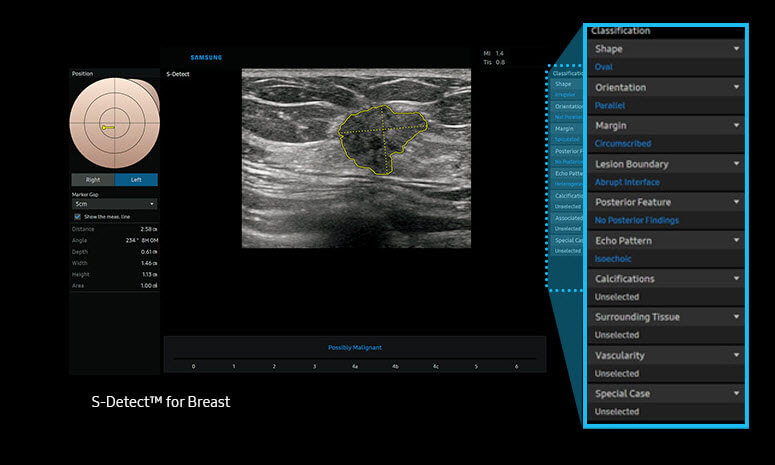This screenshot has height=465, width=775.
Task: Open the Posterior Feature dropdown in the enlarged panel
Action: click(666, 202)
